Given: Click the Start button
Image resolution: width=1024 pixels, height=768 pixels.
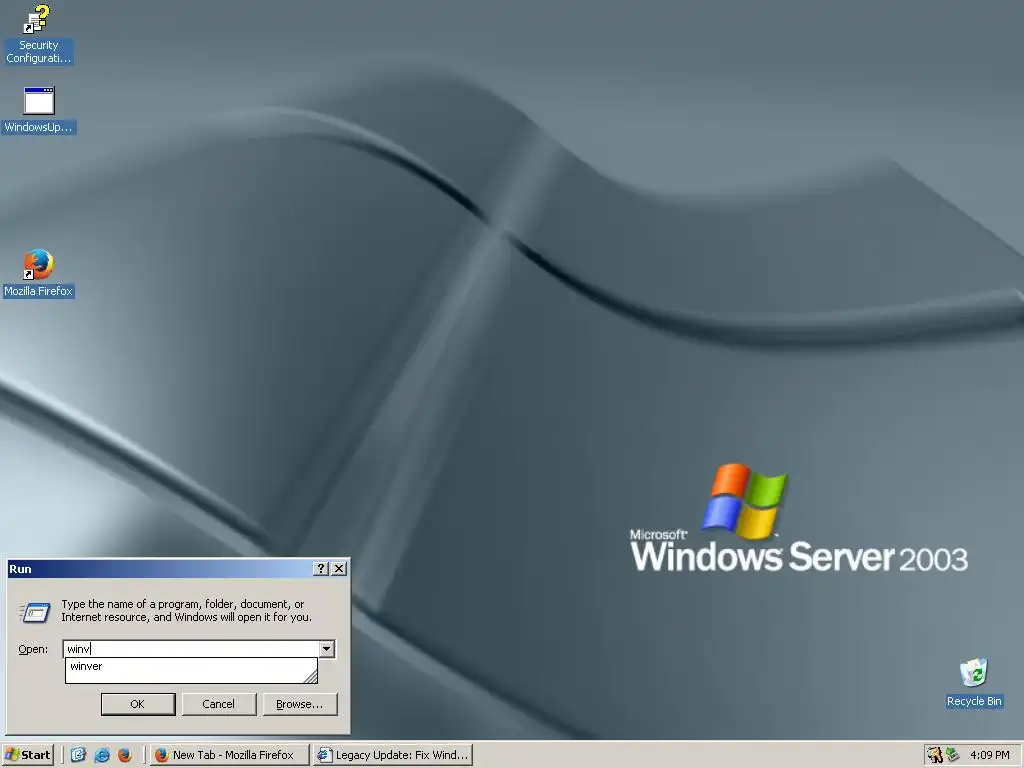Looking at the screenshot, I should click(x=27, y=755).
